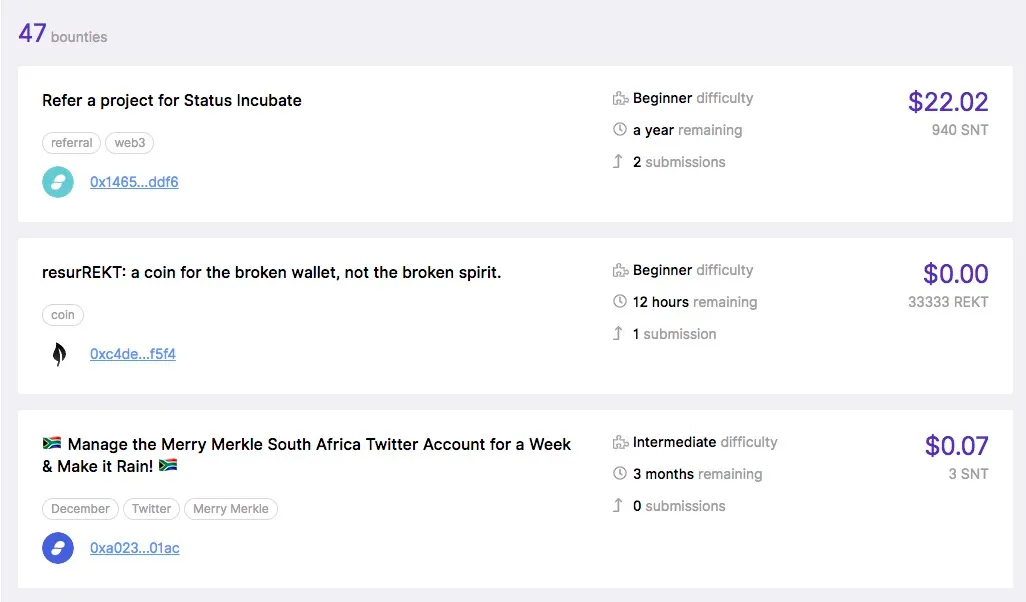
Task: Click the teal avatar icon beside 0x1465...ddf6
Action: point(58,182)
